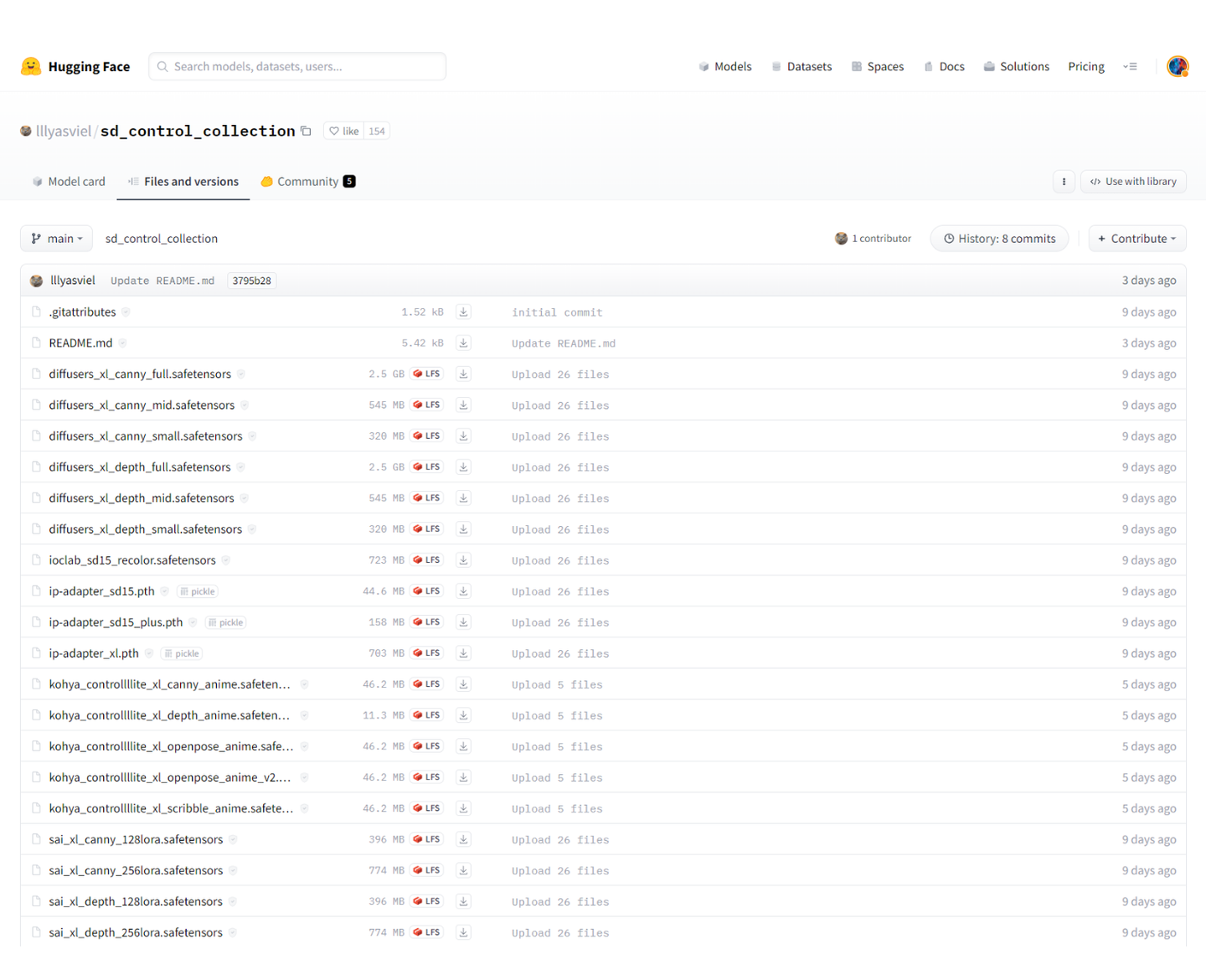Open Pricing in the top navigation
1206x980 pixels.
[1086, 66]
